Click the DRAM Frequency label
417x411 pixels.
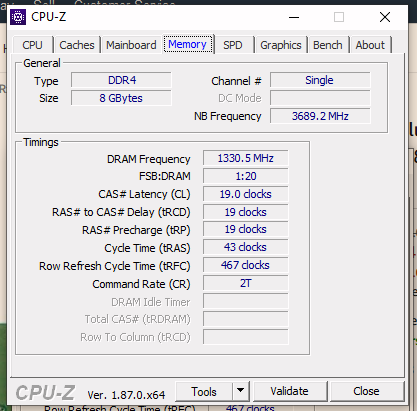click(x=149, y=159)
